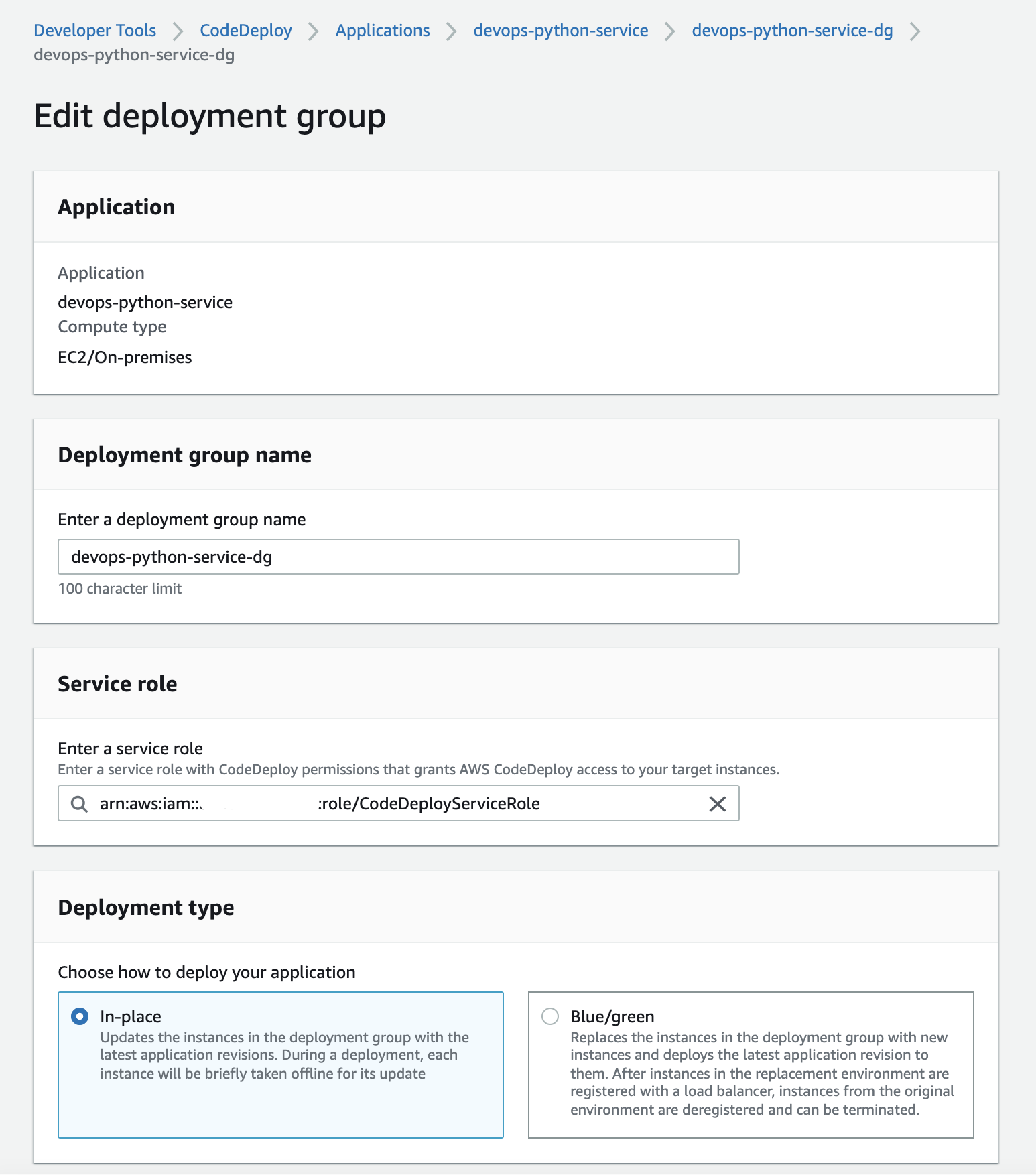The height and width of the screenshot is (1175, 1036).
Task: Click the In-place description text
Action: tap(285, 1056)
